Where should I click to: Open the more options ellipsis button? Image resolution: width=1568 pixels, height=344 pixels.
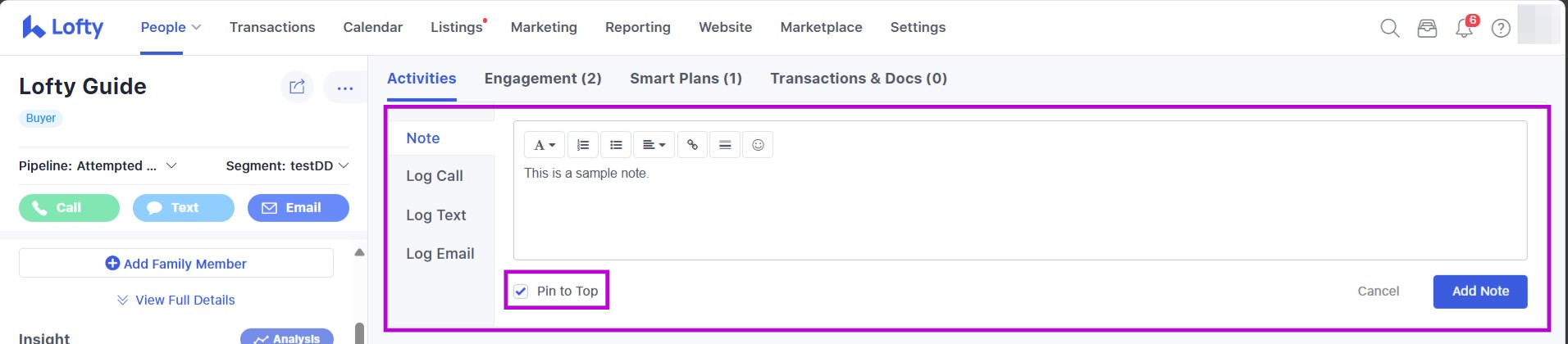(344, 88)
